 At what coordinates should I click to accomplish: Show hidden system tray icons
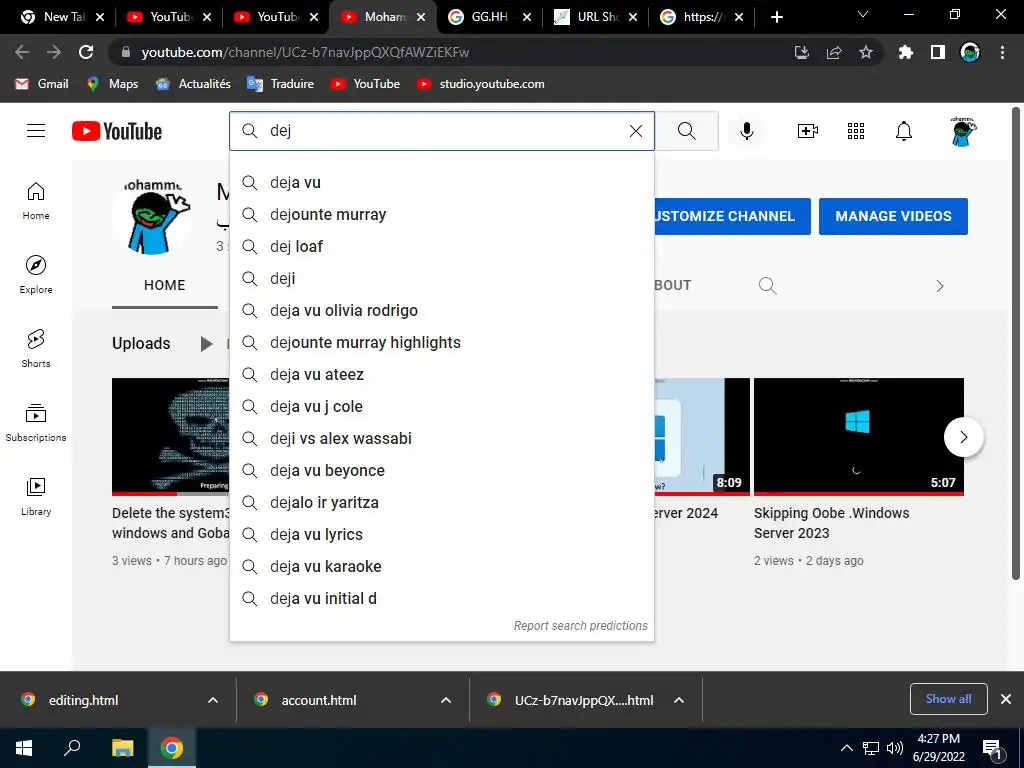pos(846,748)
